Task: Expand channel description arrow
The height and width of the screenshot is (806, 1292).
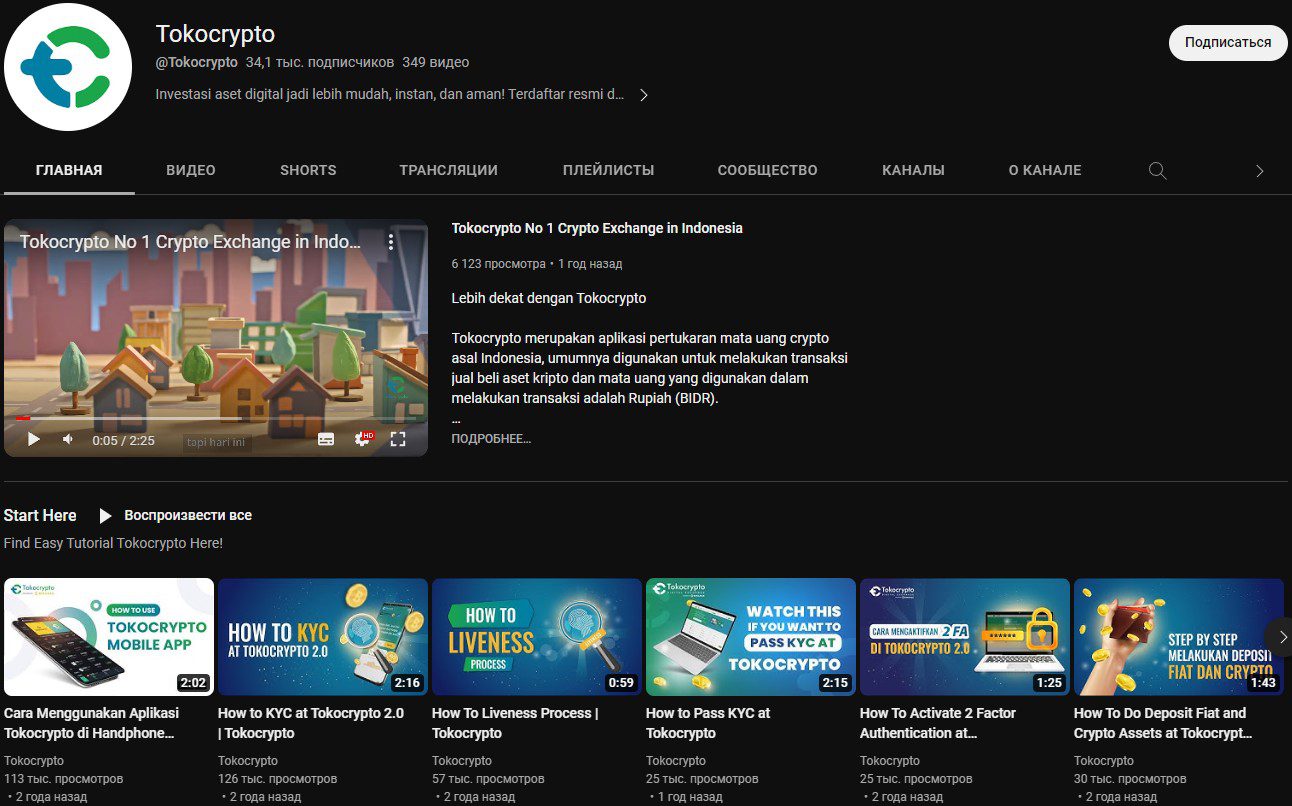Action: point(644,95)
